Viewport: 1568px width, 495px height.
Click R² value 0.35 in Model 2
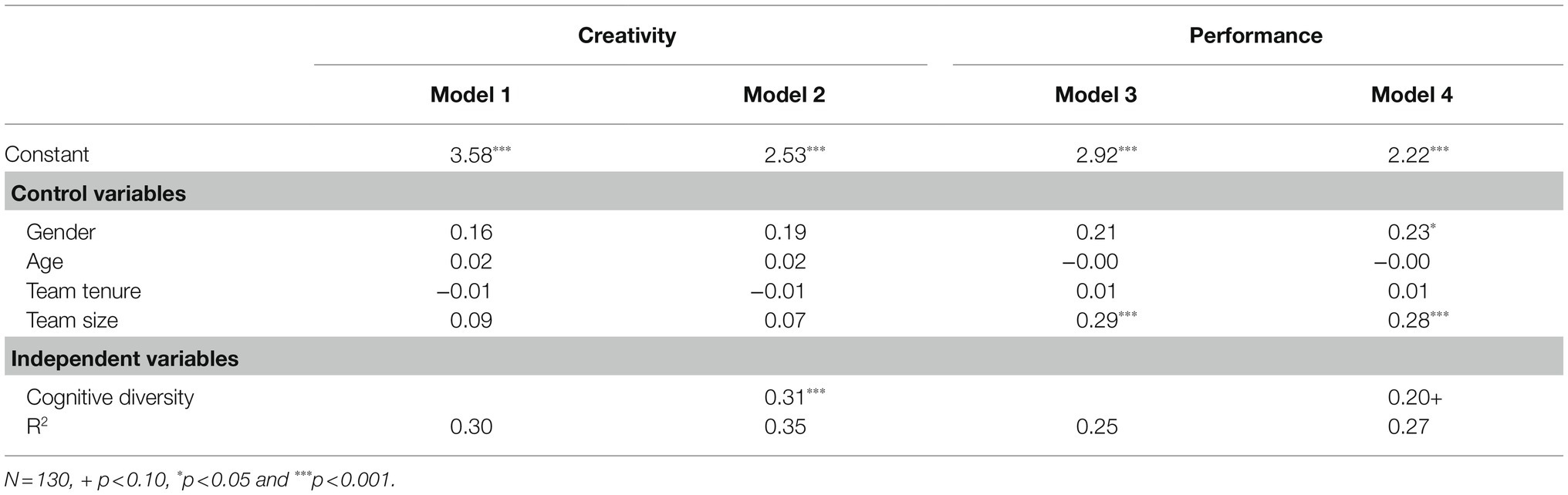(786, 426)
